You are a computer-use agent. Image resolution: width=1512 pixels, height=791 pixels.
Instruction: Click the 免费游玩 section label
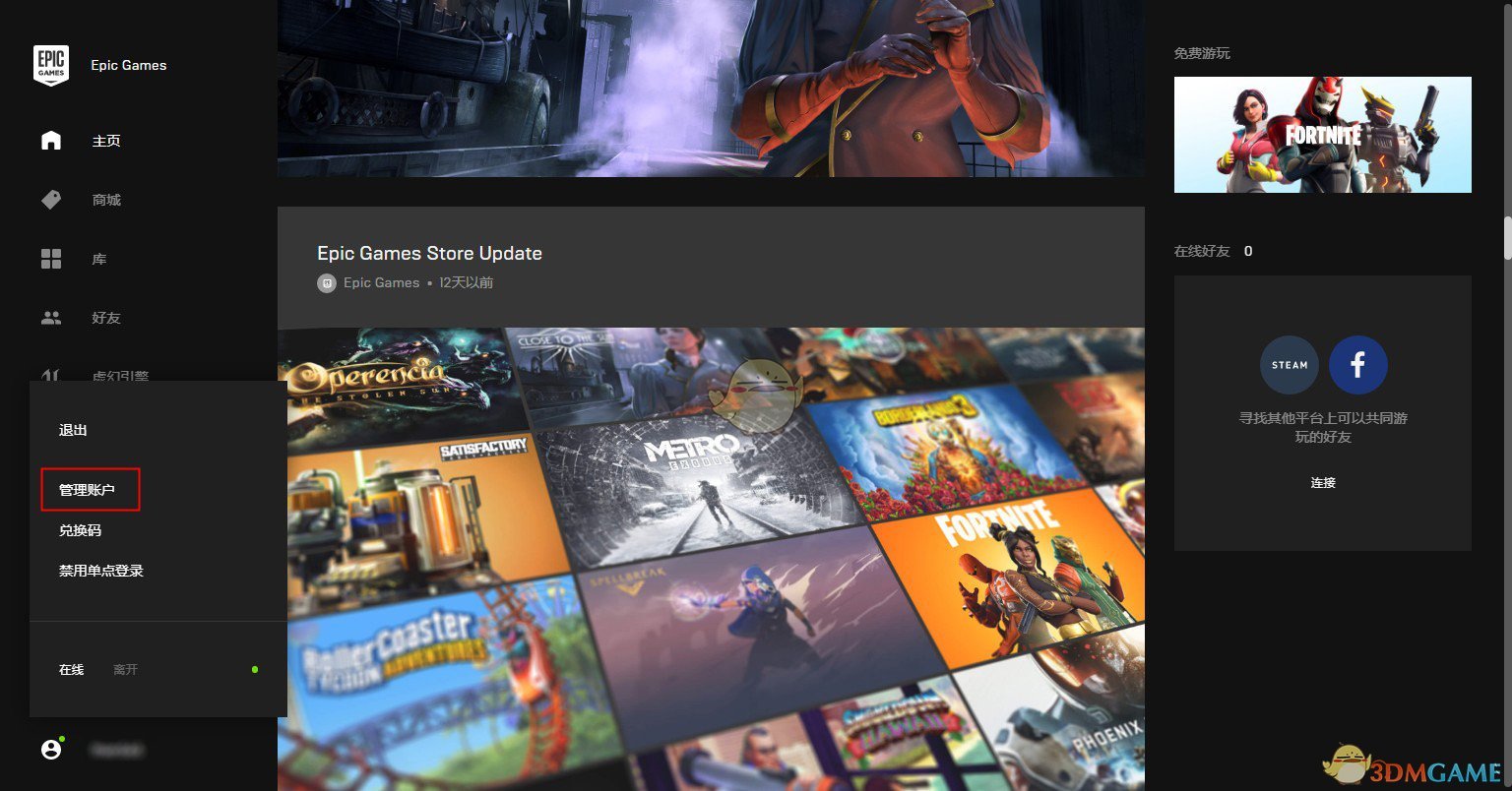pyautogui.click(x=1202, y=53)
